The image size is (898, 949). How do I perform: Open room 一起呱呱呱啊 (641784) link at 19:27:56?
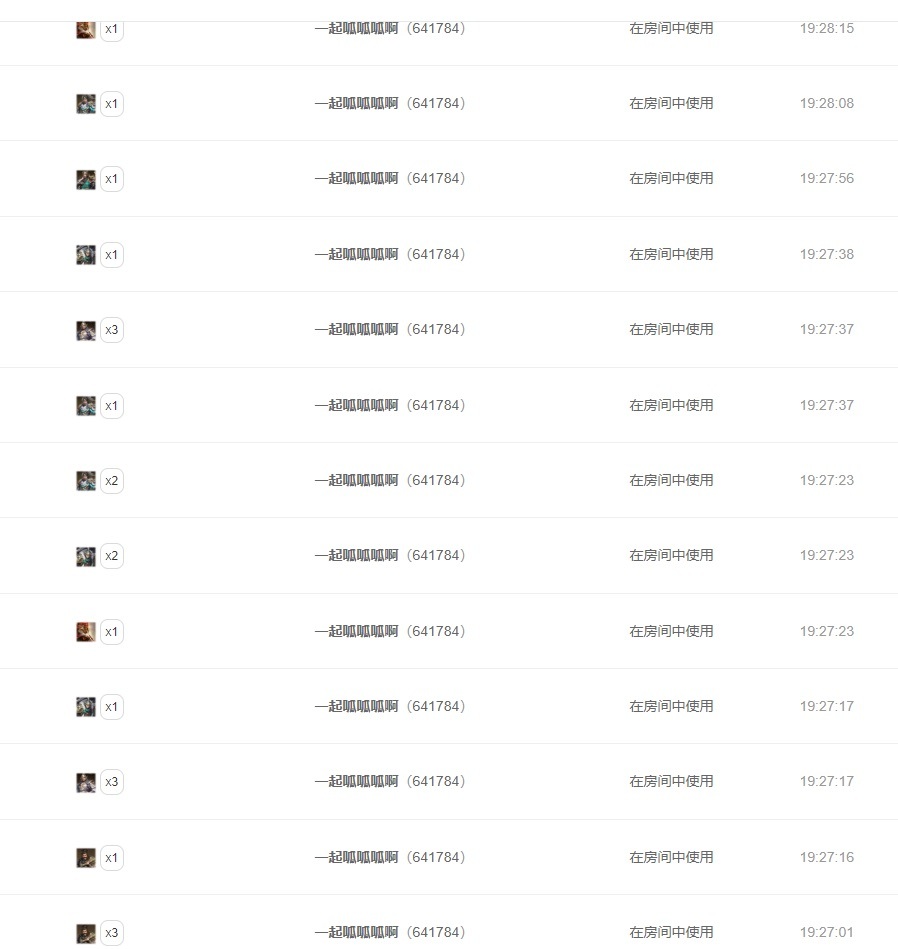(x=390, y=179)
